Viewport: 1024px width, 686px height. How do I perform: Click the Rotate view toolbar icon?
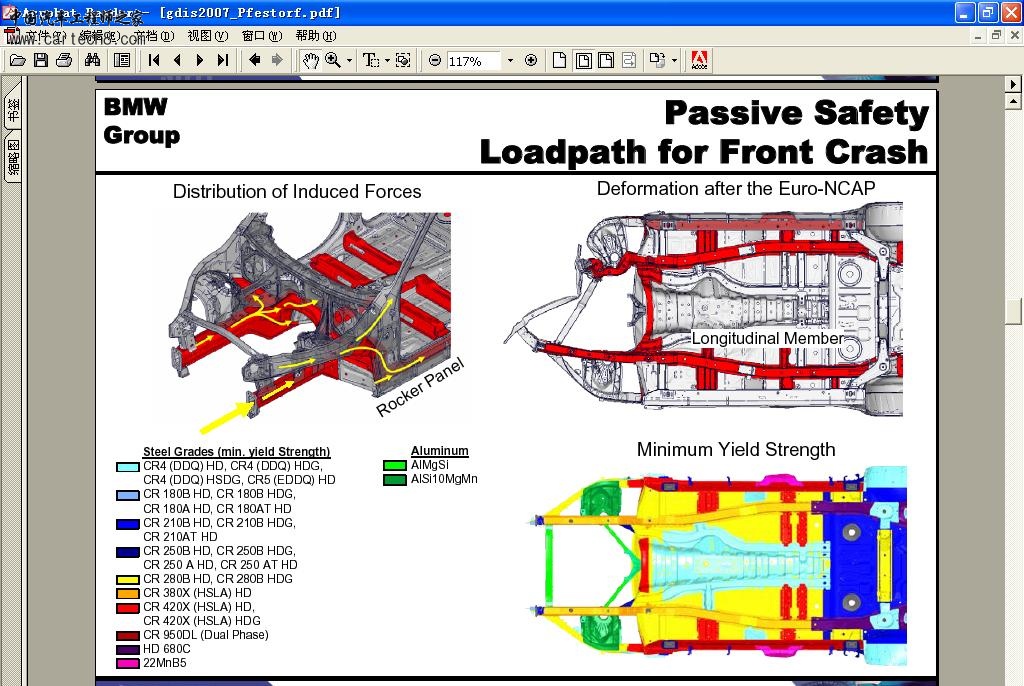[x=657, y=61]
